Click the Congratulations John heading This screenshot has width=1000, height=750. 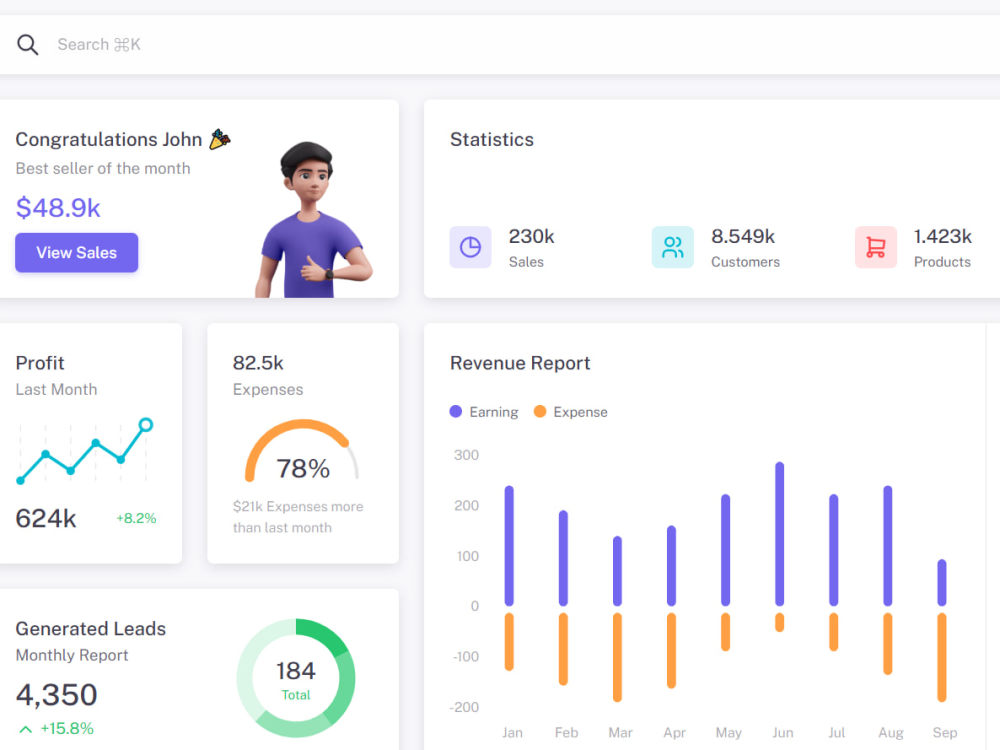(108, 139)
